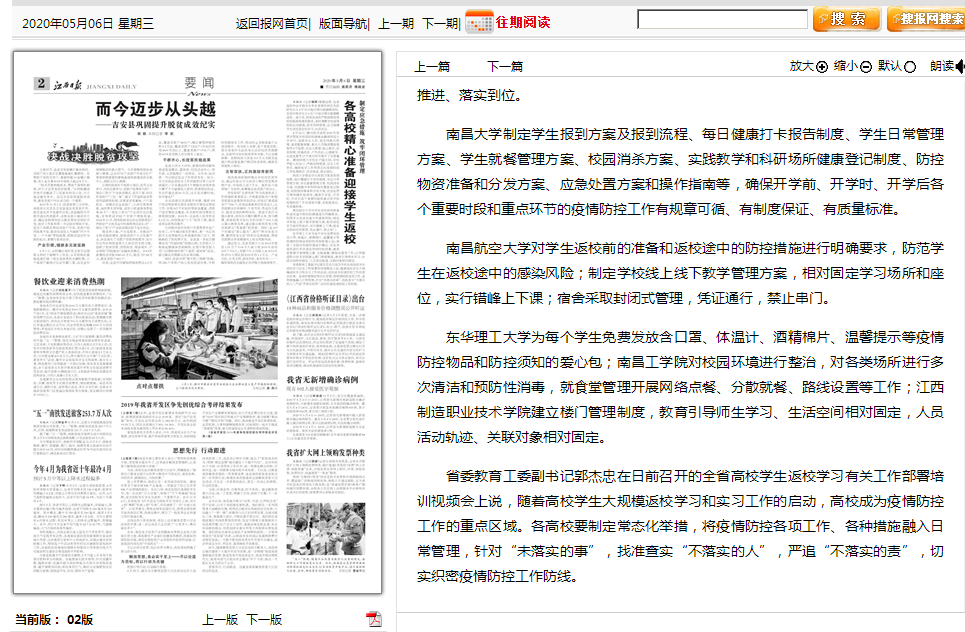Go to previous page 上一版
Viewport: 965px width, 632px height.
(220, 619)
